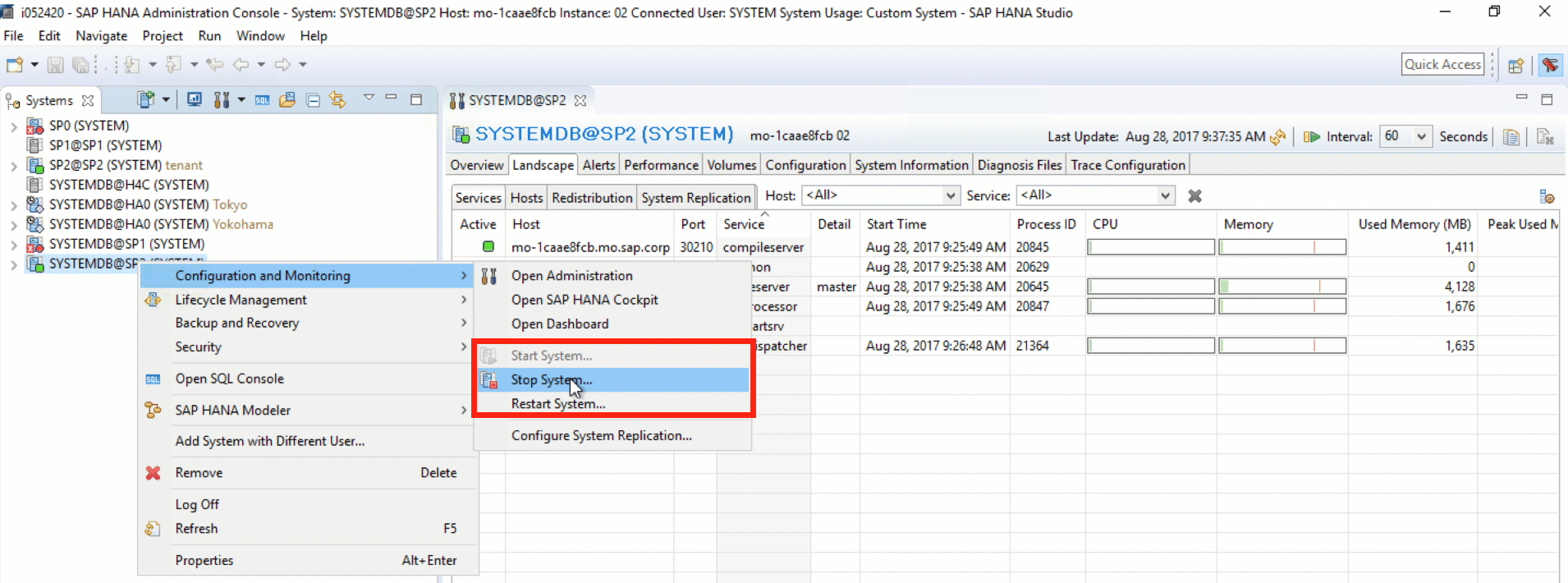Click the Save icon in main toolbar

pos(55,65)
